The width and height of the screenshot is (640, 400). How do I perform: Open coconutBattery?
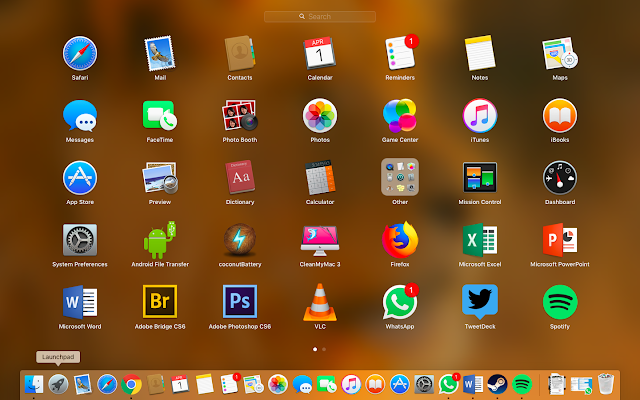(240, 240)
